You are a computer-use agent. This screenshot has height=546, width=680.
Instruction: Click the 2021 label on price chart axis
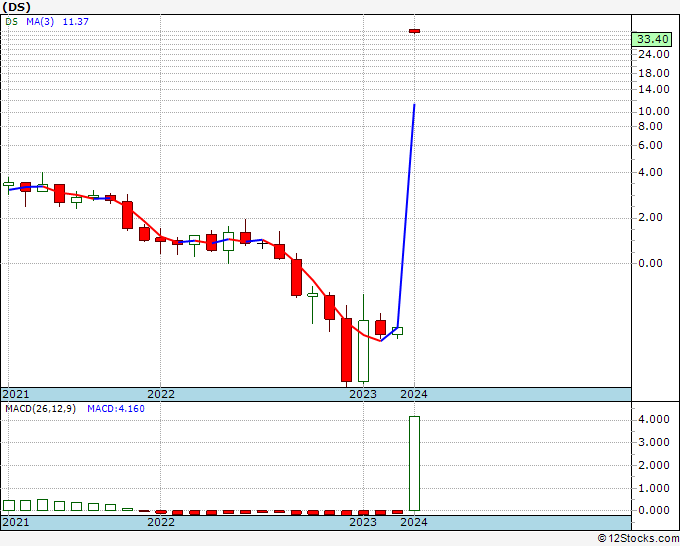(16, 394)
